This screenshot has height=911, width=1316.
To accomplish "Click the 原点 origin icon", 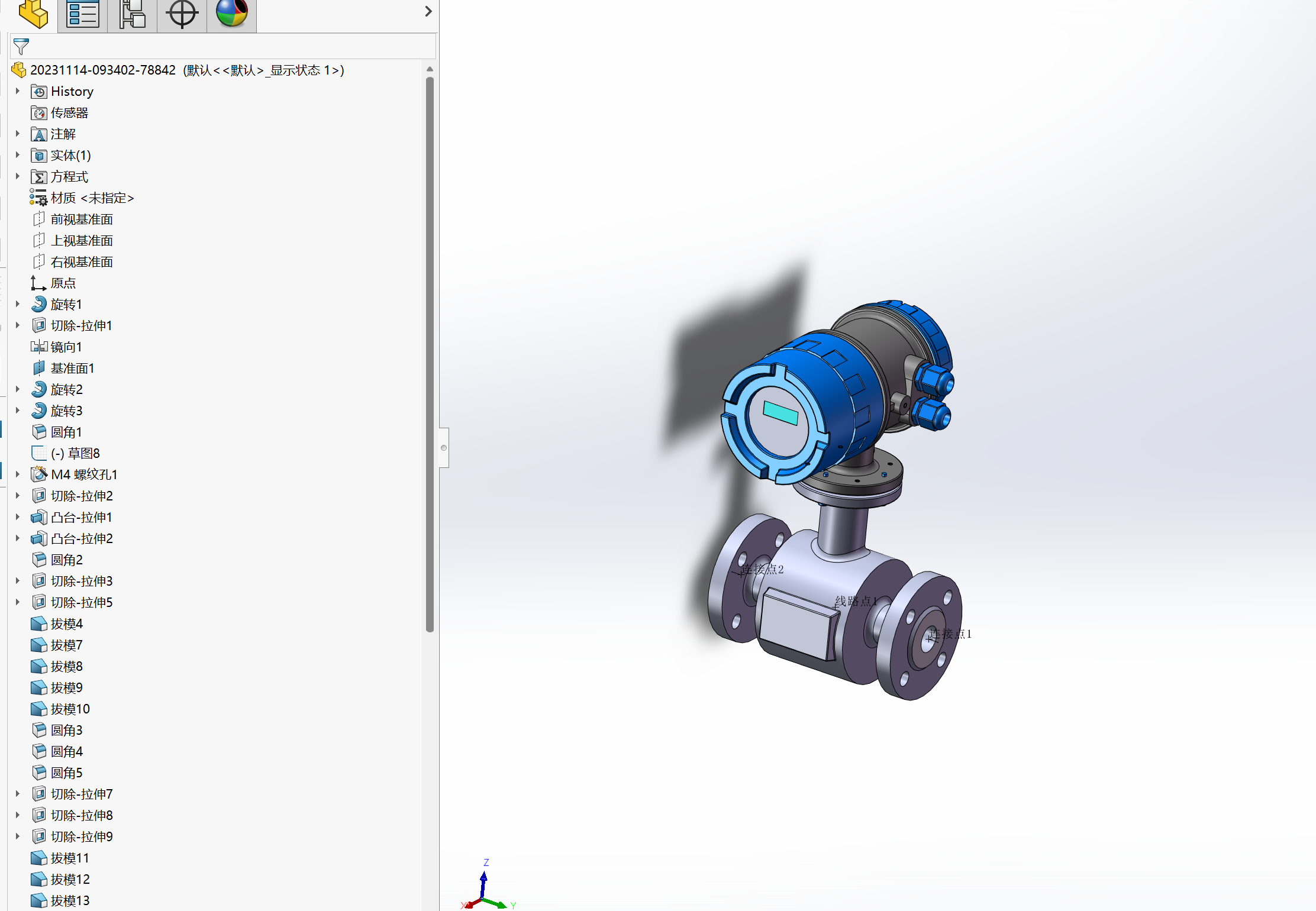I will pos(39,283).
